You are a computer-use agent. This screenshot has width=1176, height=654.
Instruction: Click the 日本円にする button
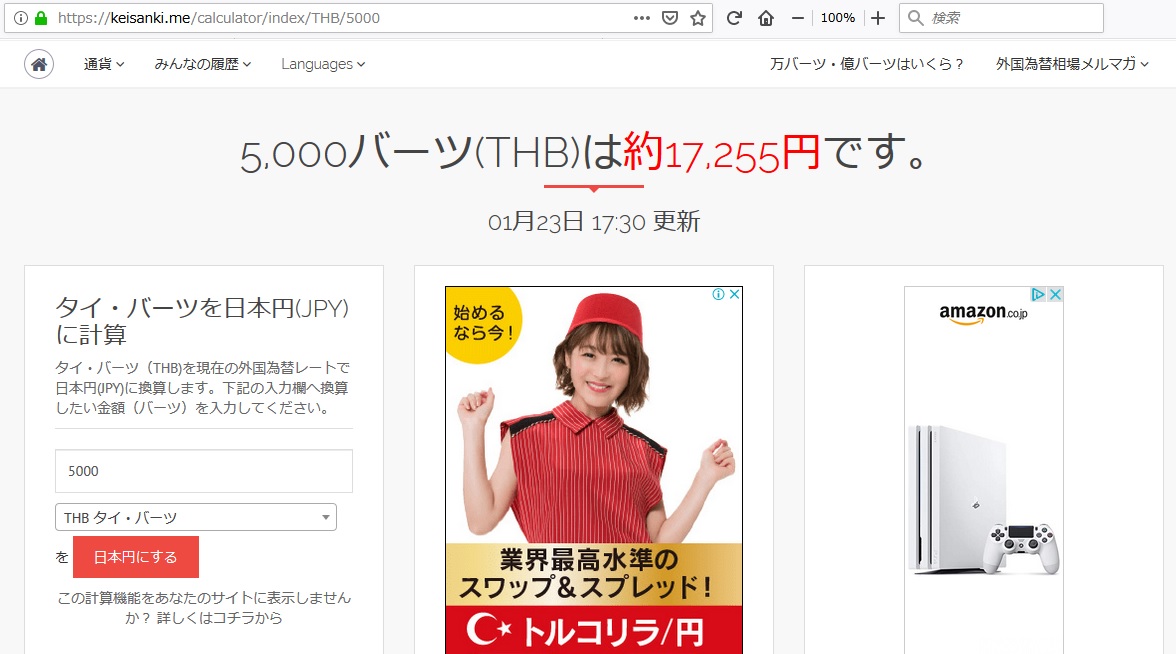coord(136,556)
